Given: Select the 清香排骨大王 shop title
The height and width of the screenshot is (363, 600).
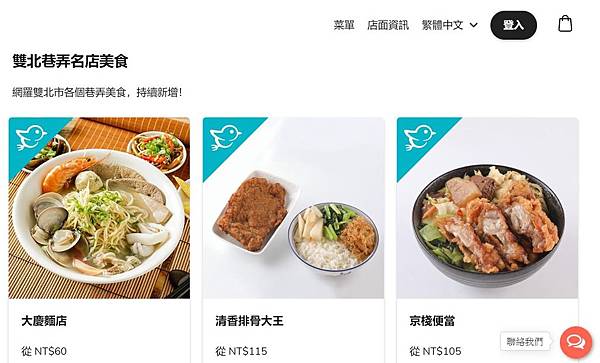Looking at the screenshot, I should pyautogui.click(x=249, y=321).
